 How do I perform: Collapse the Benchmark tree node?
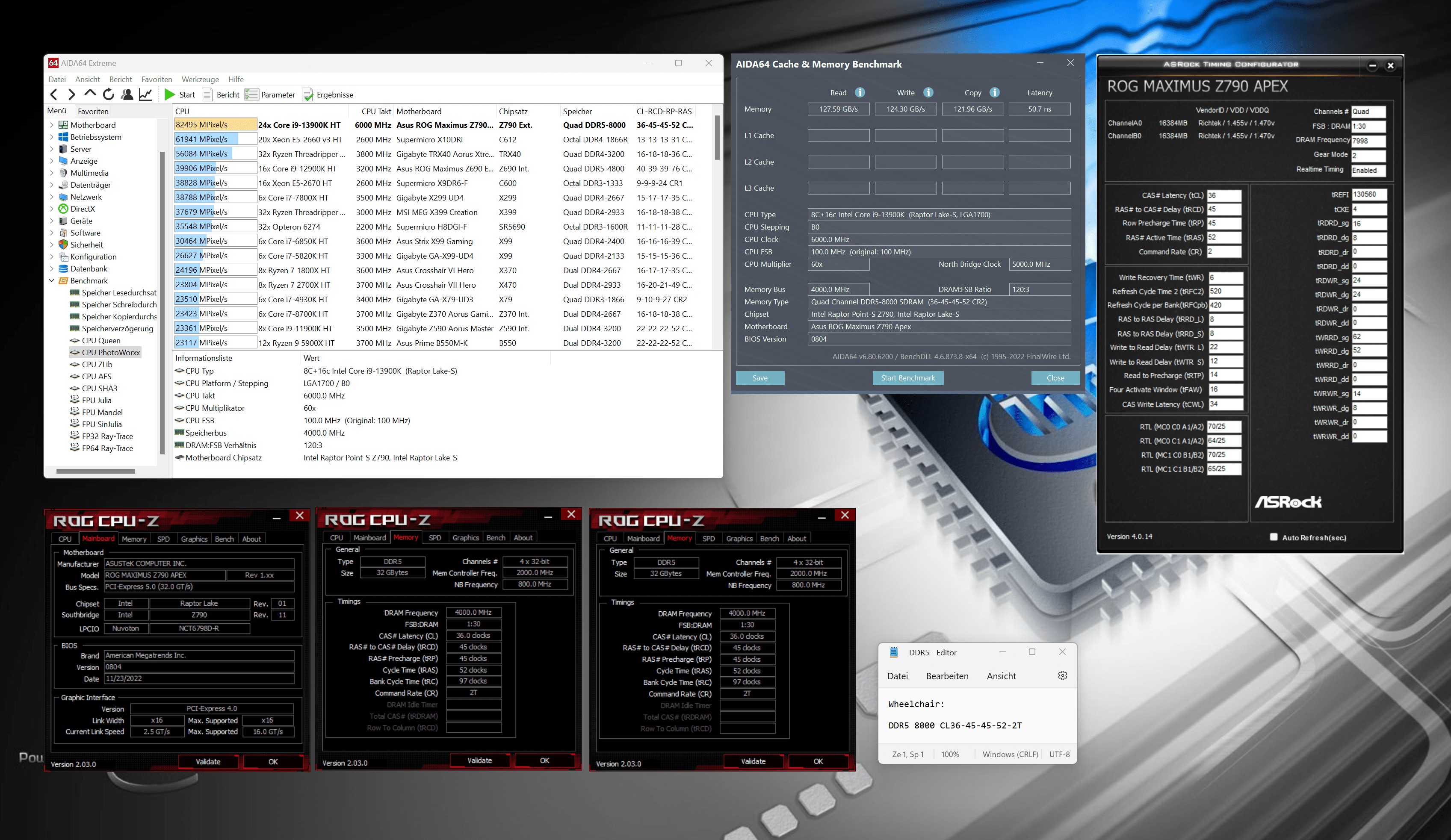pos(51,280)
